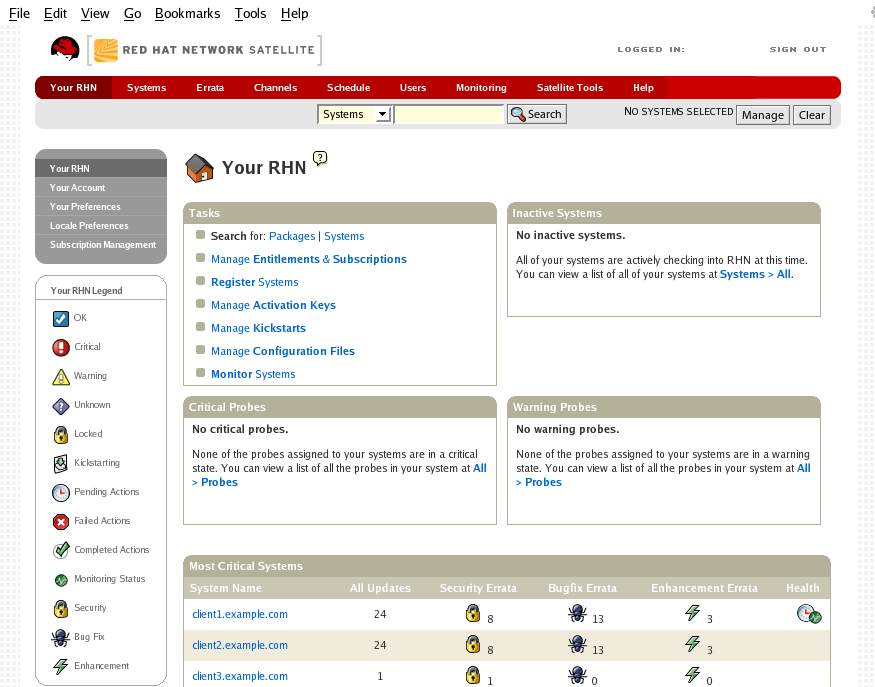Open Locale Preferences in the sidebar
Viewport: 875px width, 687px height.
coord(89,225)
